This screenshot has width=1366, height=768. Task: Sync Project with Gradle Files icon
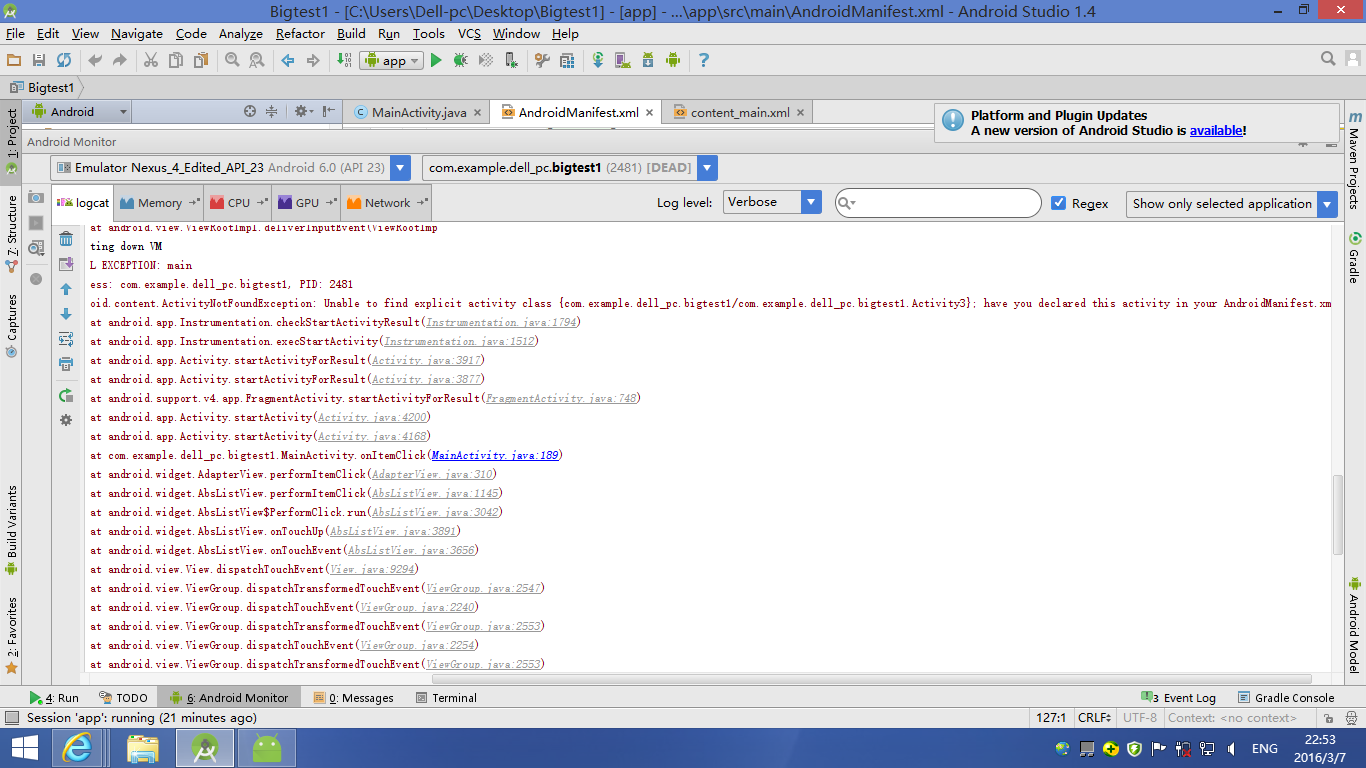point(598,61)
